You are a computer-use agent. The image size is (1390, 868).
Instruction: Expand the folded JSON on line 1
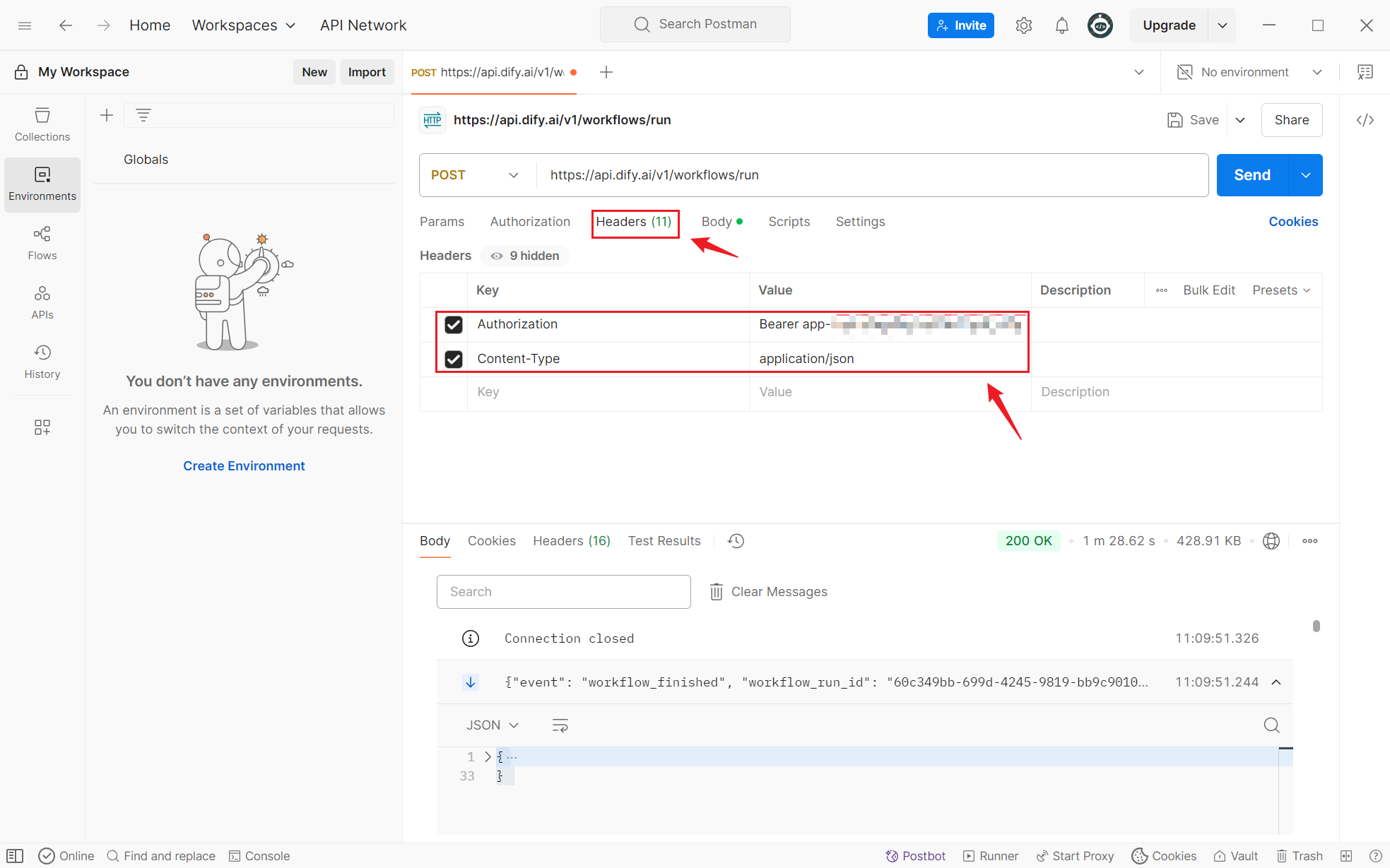click(488, 756)
